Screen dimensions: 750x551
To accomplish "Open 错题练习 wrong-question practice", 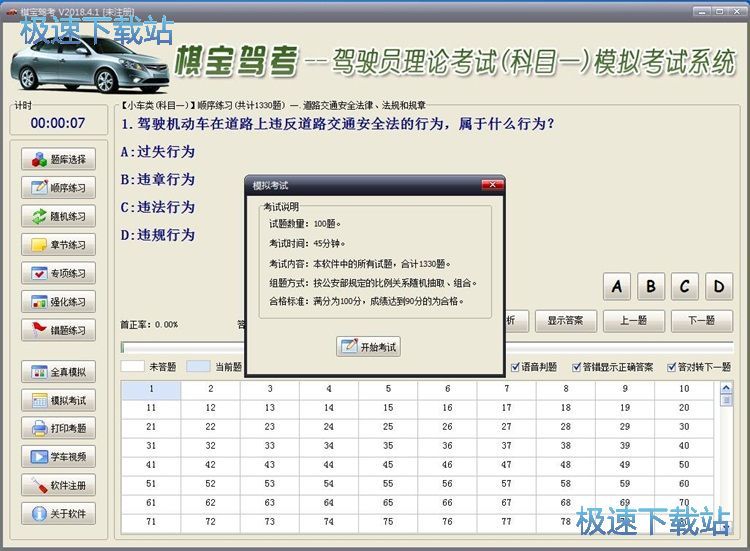I will tap(58, 330).
